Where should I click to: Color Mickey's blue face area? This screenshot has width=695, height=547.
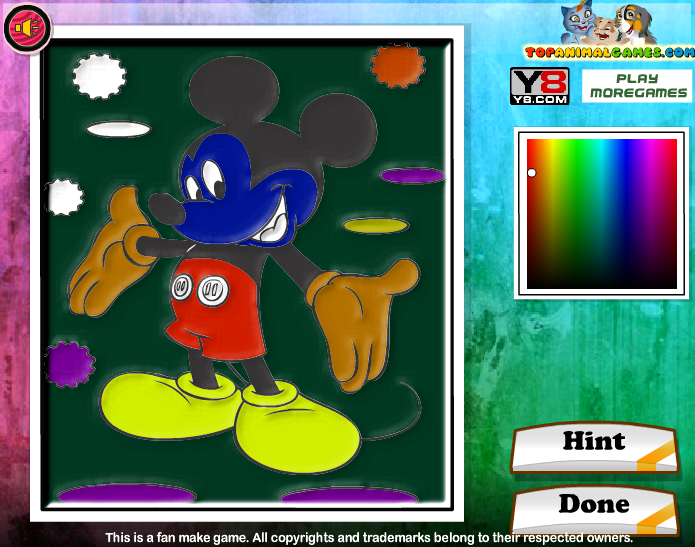coord(230,222)
